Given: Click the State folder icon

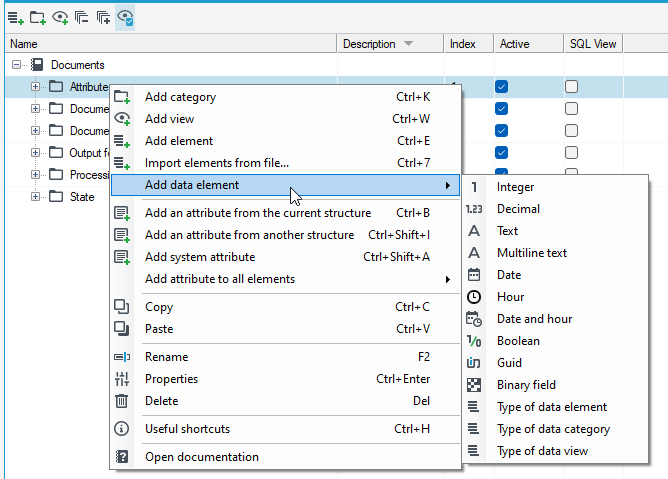Looking at the screenshot, I should [x=56, y=196].
